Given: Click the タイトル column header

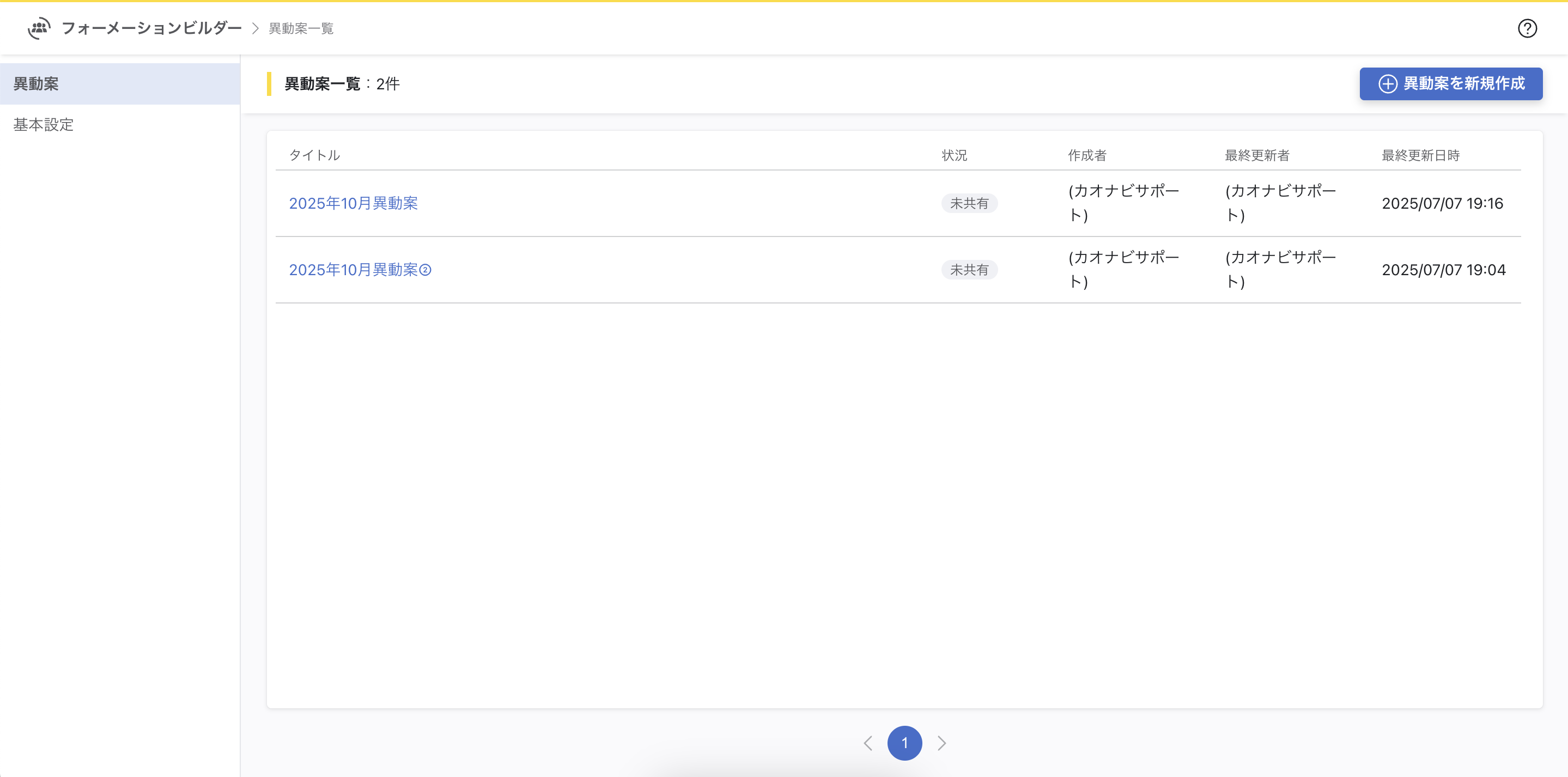Looking at the screenshot, I should coord(314,155).
